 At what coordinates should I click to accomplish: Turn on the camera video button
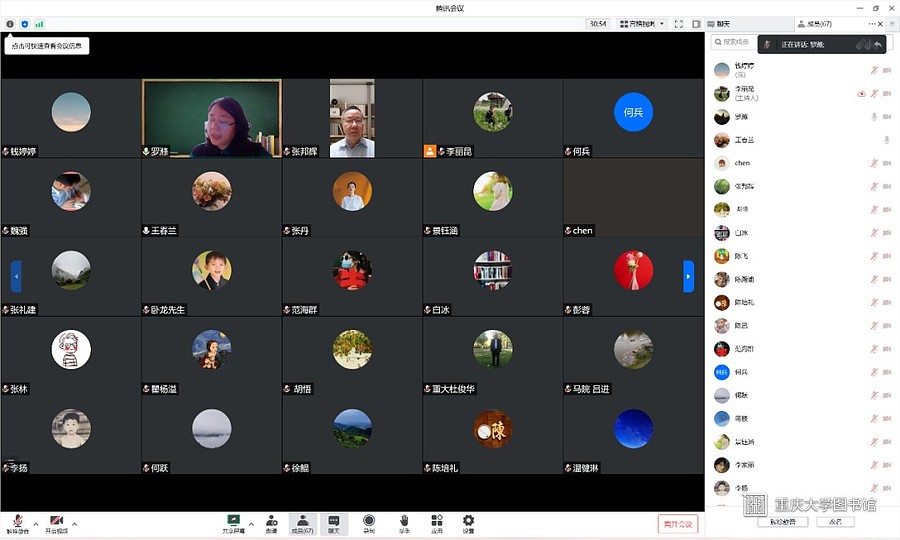(56, 524)
